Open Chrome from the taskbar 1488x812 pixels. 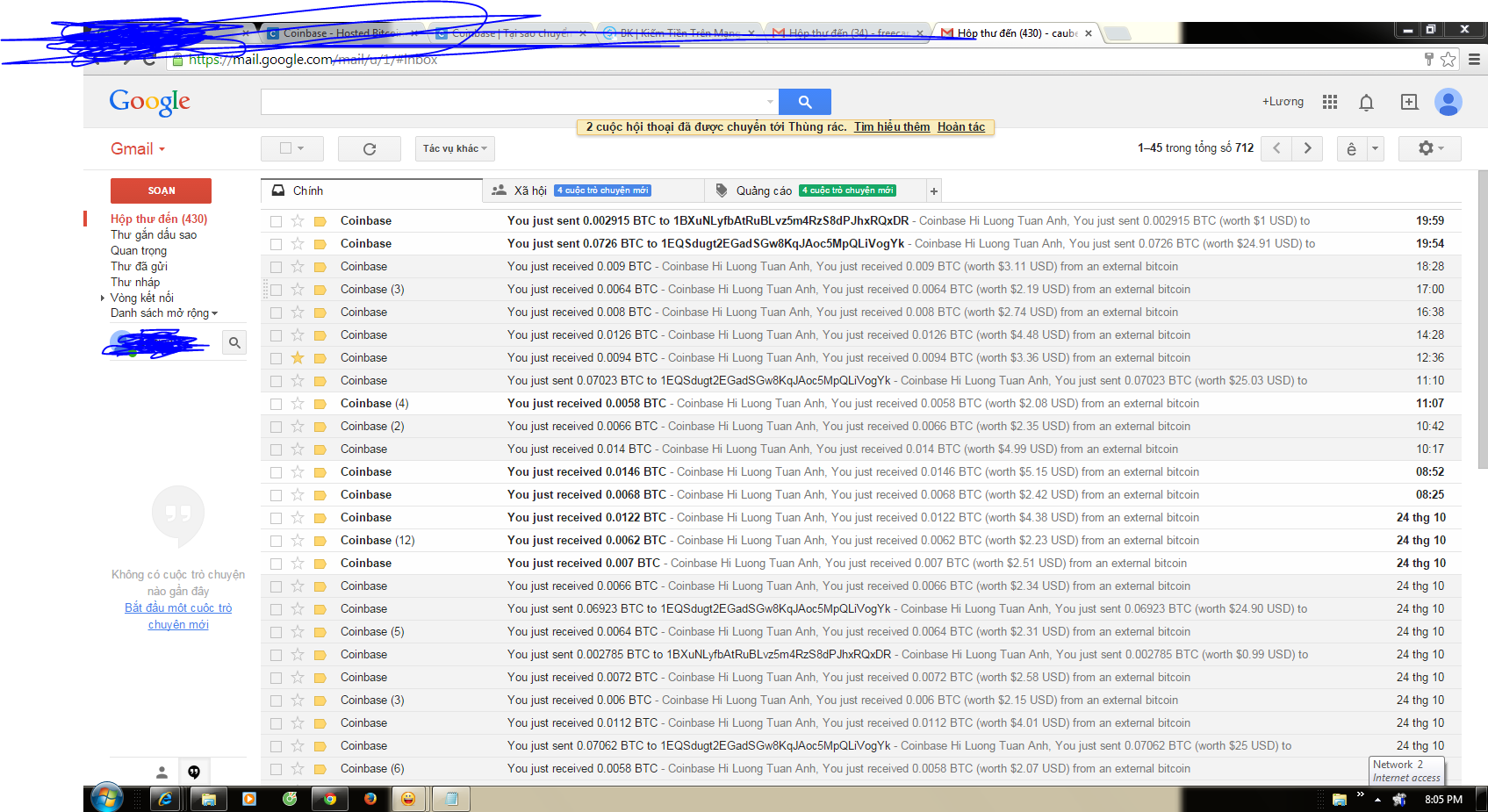click(x=330, y=799)
